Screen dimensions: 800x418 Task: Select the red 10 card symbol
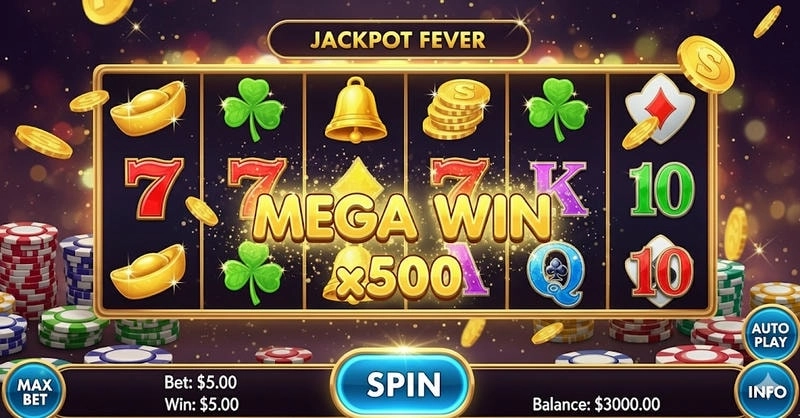(659, 272)
